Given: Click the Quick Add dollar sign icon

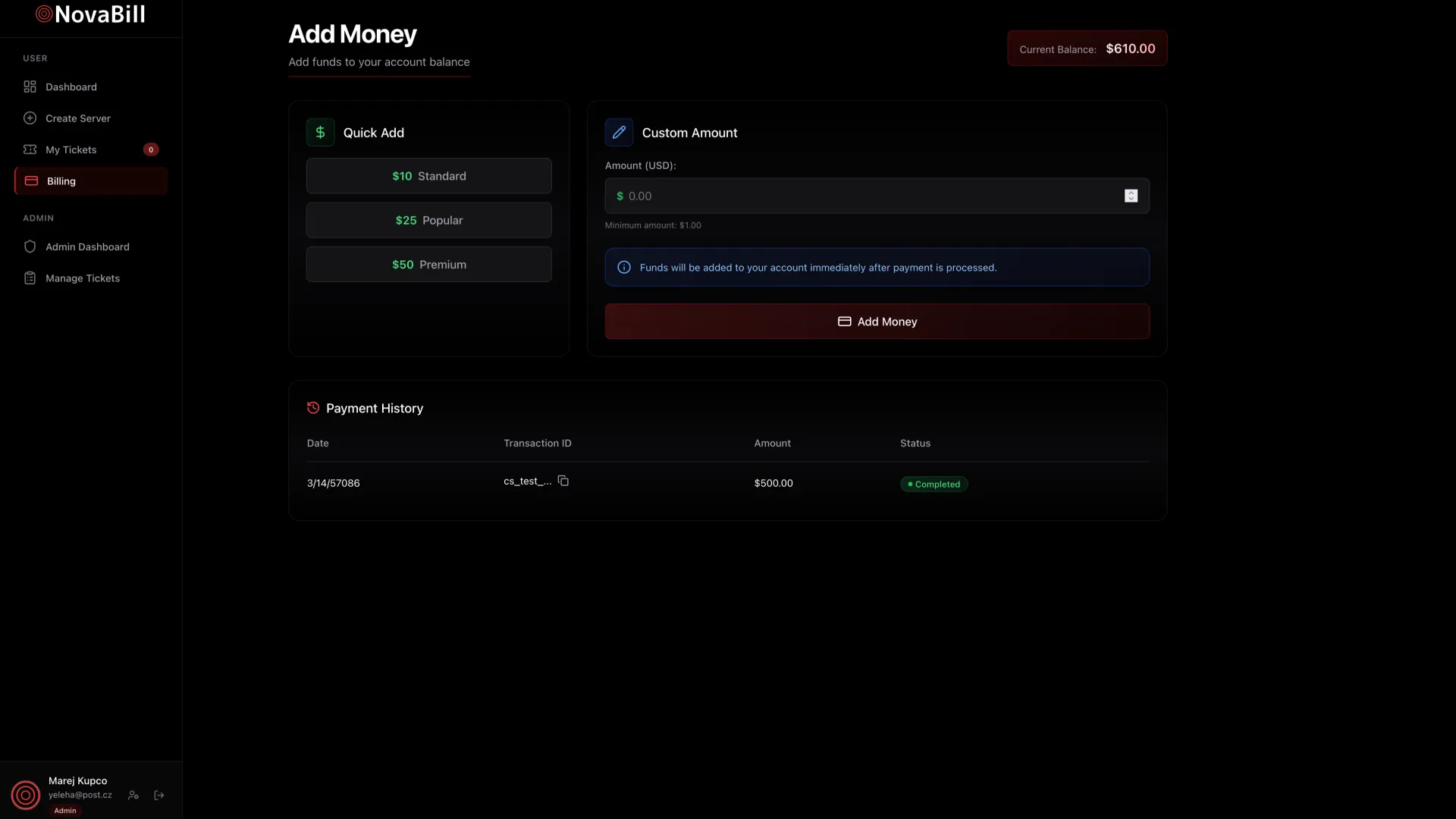Looking at the screenshot, I should [x=320, y=133].
